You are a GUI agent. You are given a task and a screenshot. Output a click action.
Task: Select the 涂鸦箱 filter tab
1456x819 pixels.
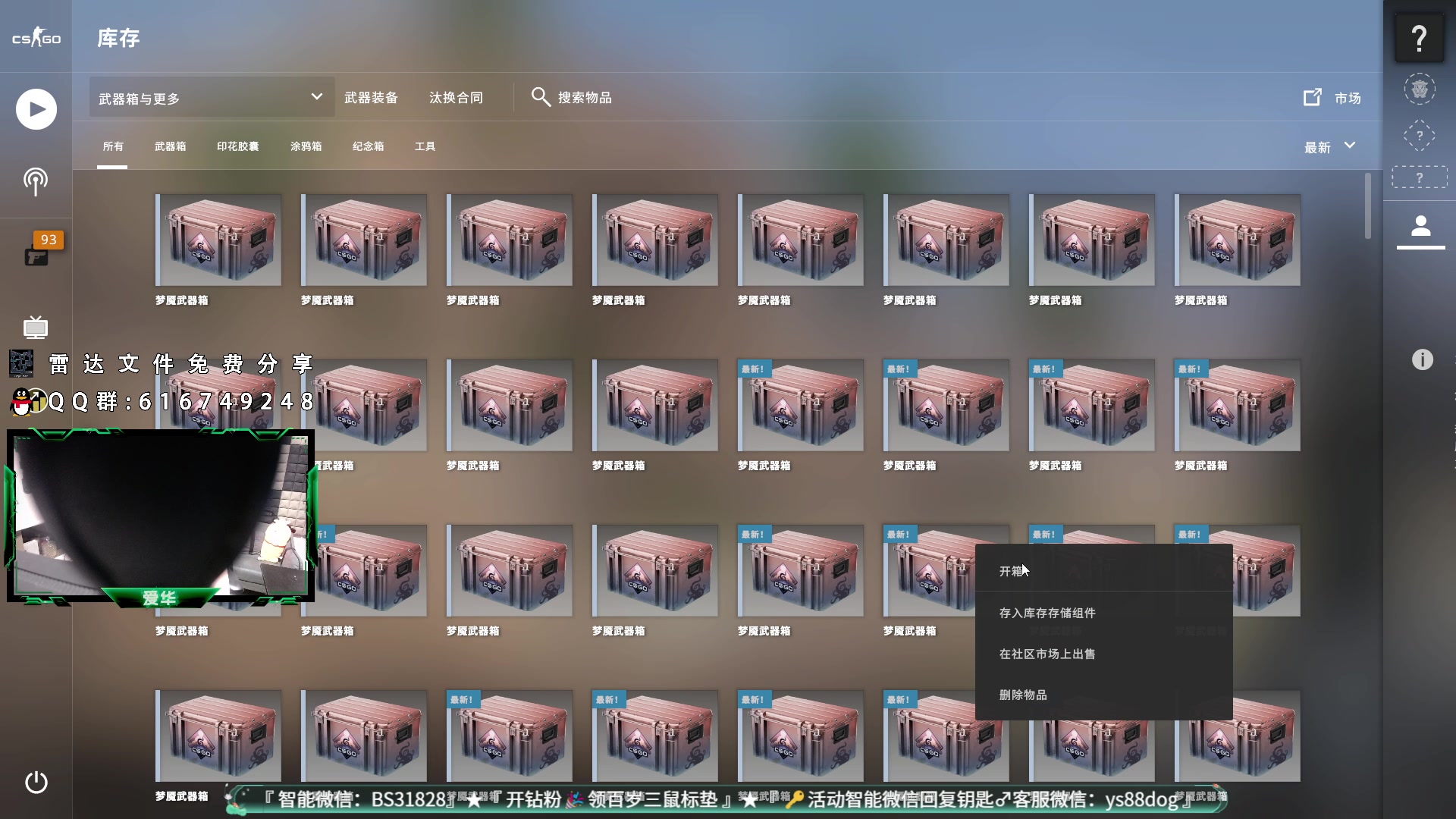[306, 146]
